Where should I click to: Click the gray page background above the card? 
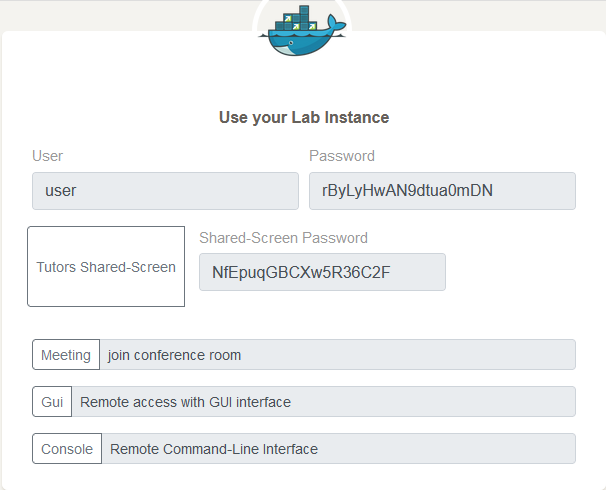(116, 15)
